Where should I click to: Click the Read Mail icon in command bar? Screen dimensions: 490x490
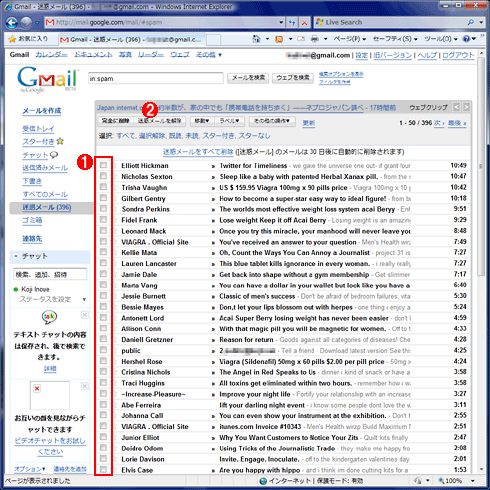click(301, 39)
